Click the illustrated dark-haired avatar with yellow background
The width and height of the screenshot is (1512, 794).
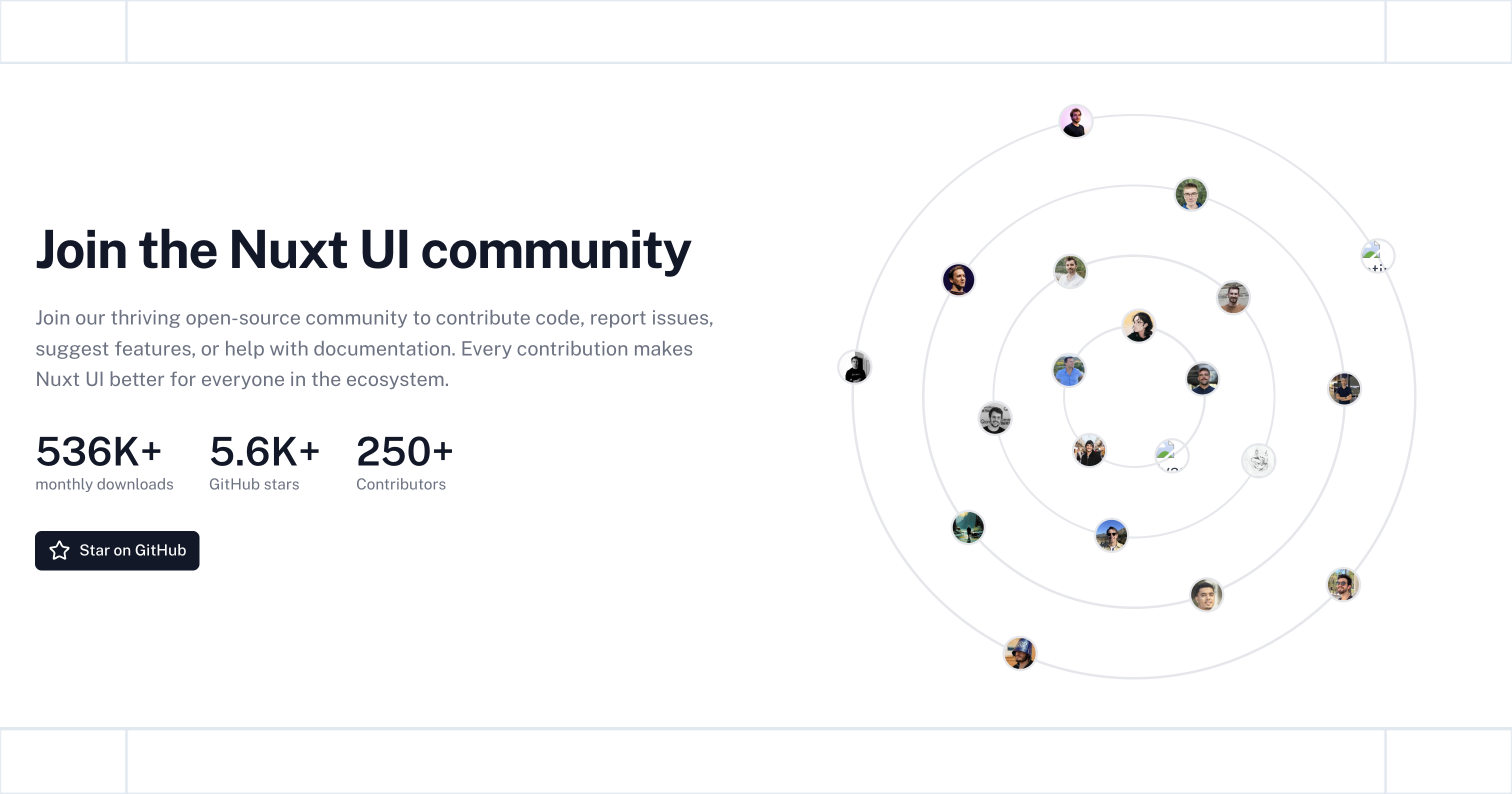(x=1138, y=326)
